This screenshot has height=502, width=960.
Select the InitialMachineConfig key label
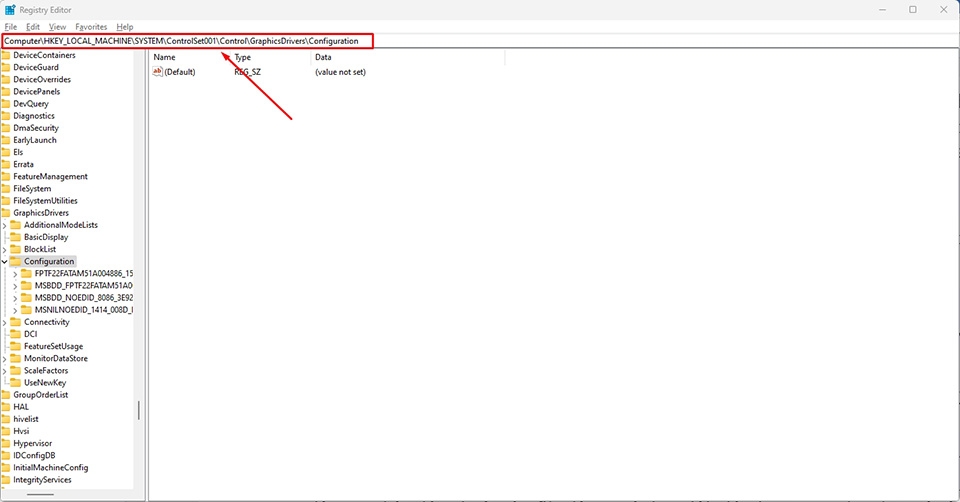click(x=51, y=468)
